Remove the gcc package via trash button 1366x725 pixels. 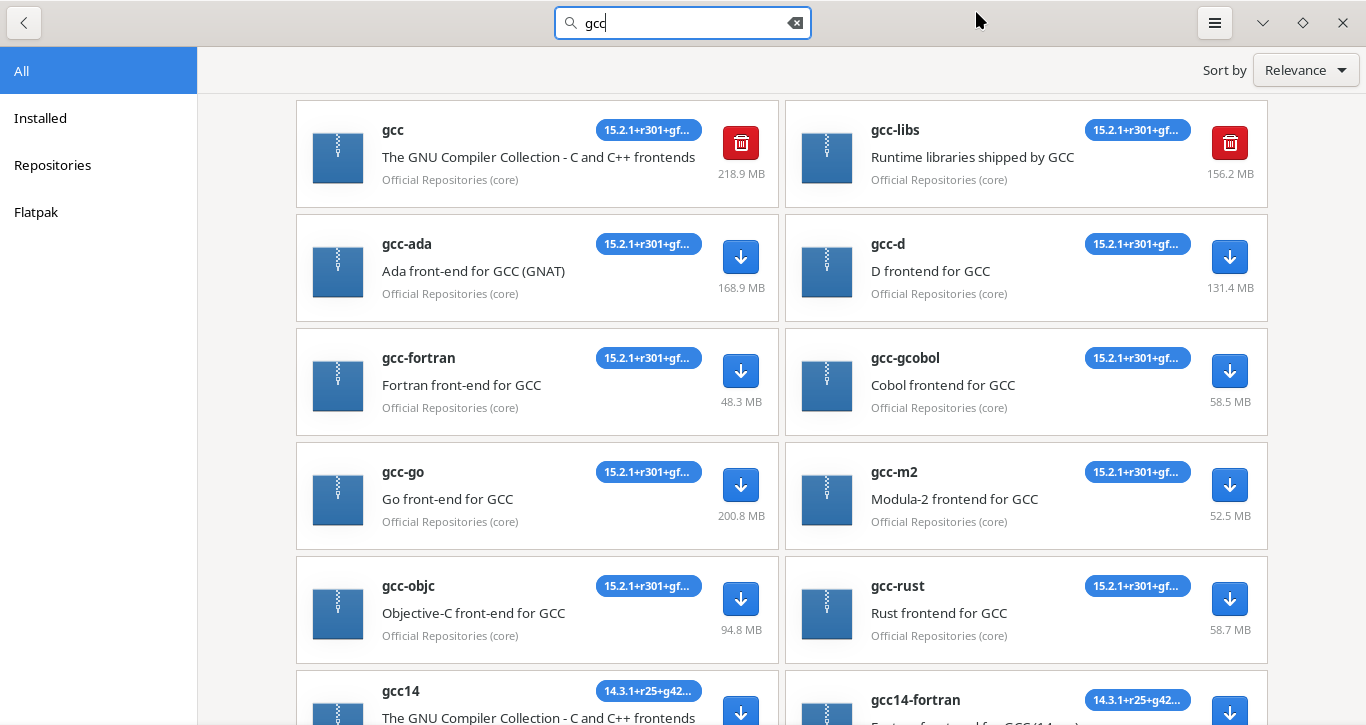pyautogui.click(x=741, y=143)
